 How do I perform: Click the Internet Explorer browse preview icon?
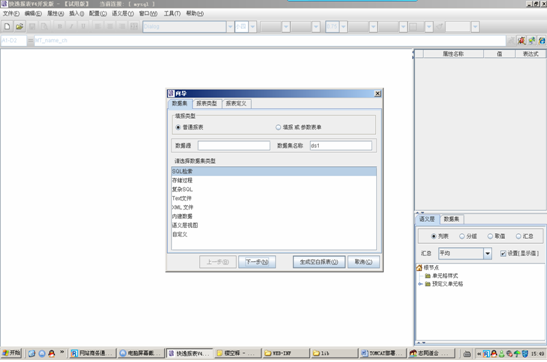tap(542, 40)
